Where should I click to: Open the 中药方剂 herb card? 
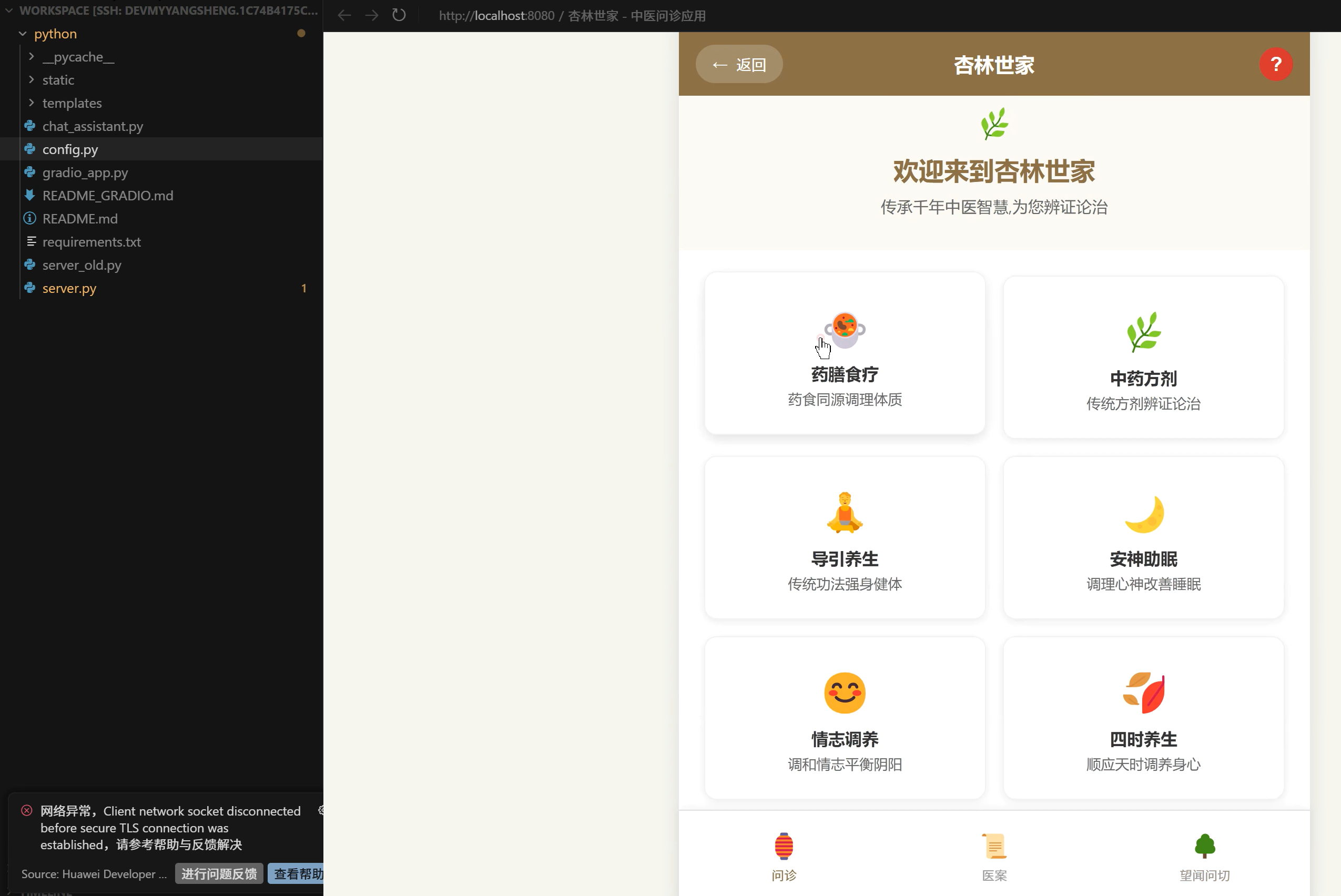pyautogui.click(x=1143, y=358)
